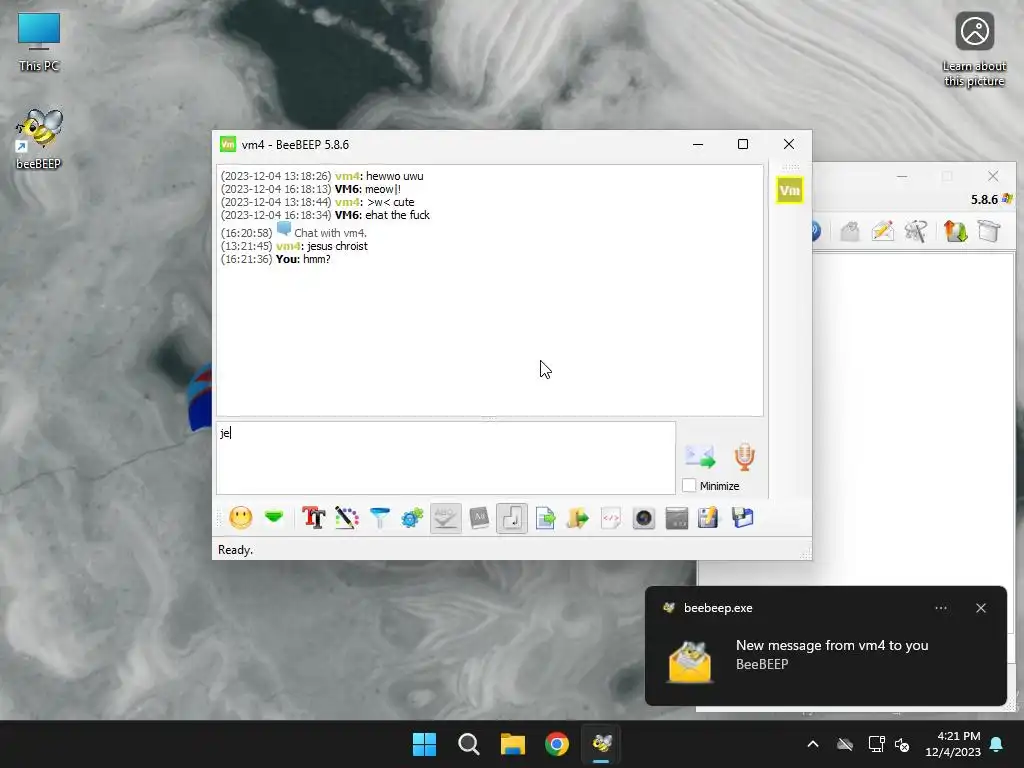
Task: Select the This PC desktop icon
Action: click(39, 41)
